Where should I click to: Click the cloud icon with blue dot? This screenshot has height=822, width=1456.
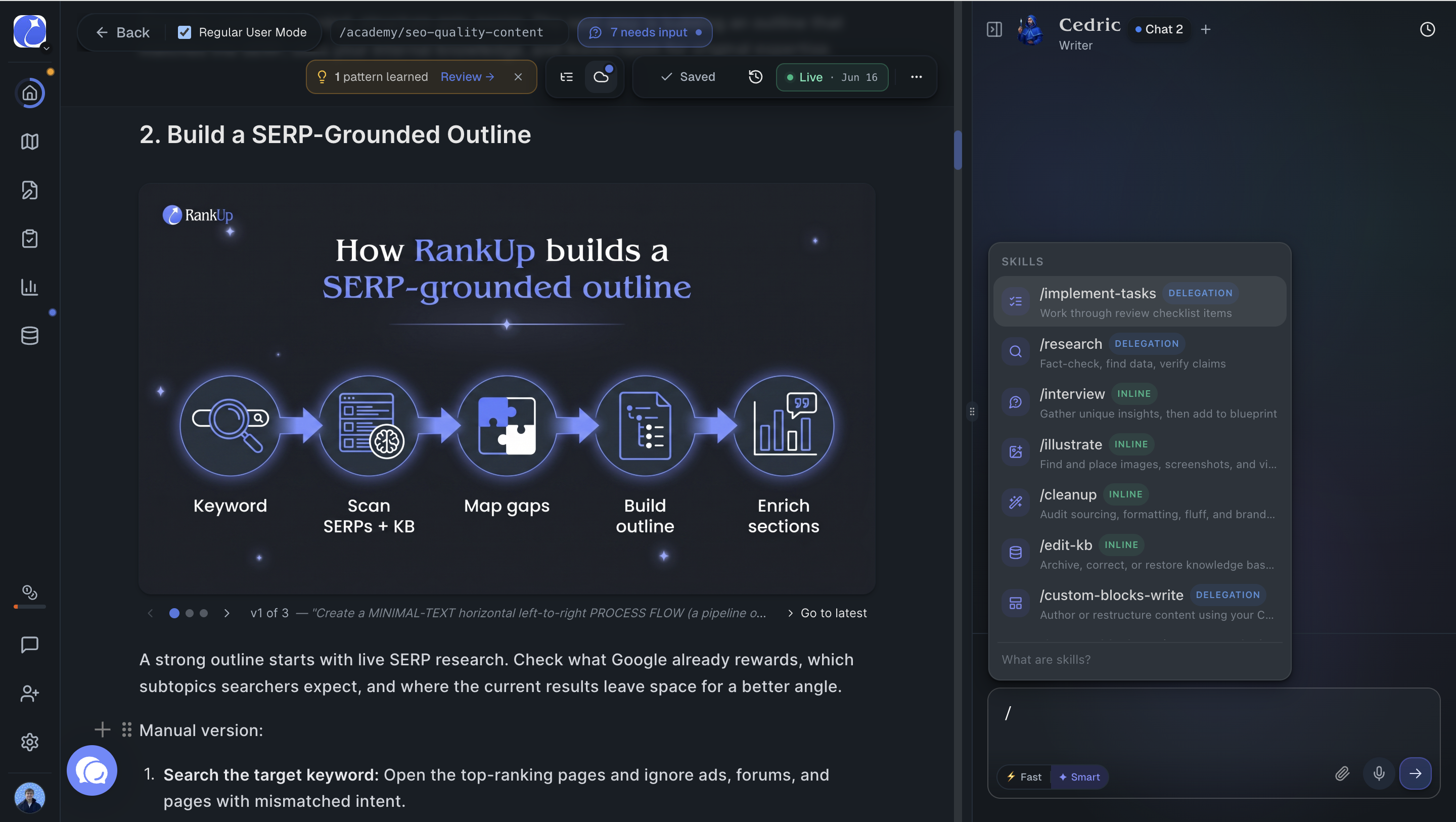click(602, 77)
